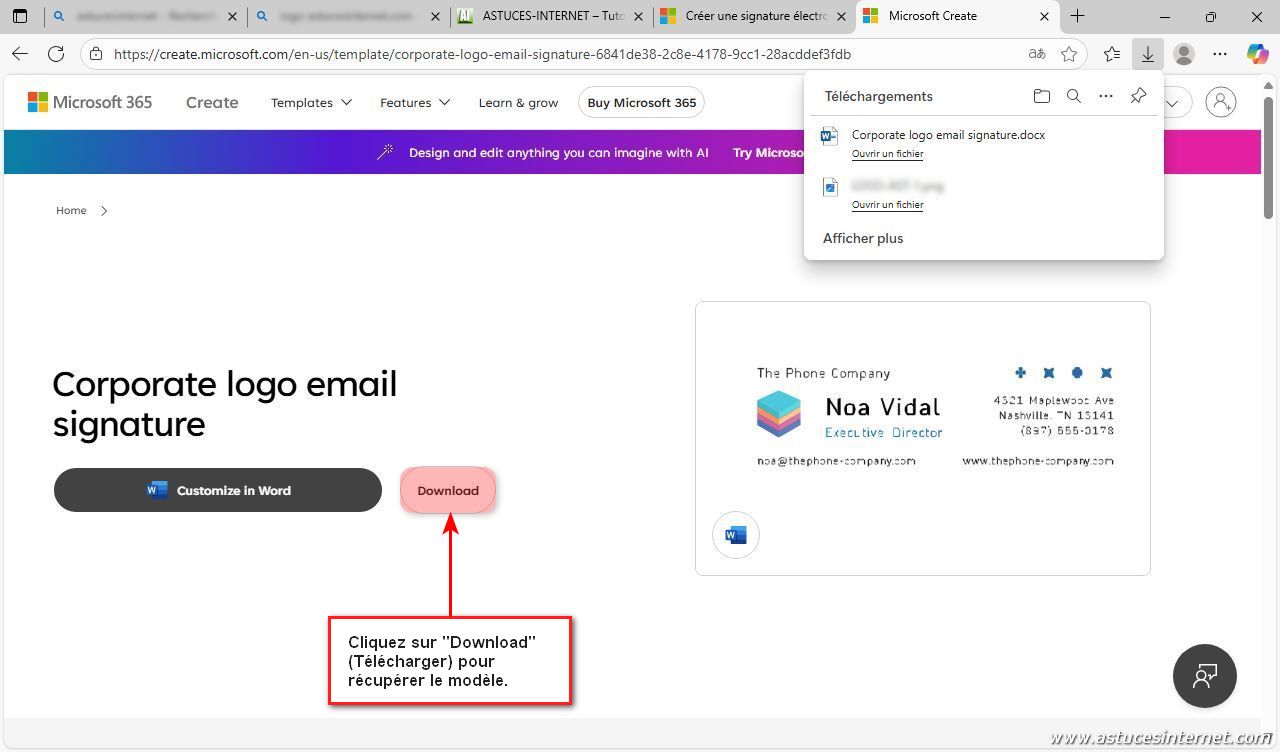Click Buy Microsoft 365 button

(642, 102)
